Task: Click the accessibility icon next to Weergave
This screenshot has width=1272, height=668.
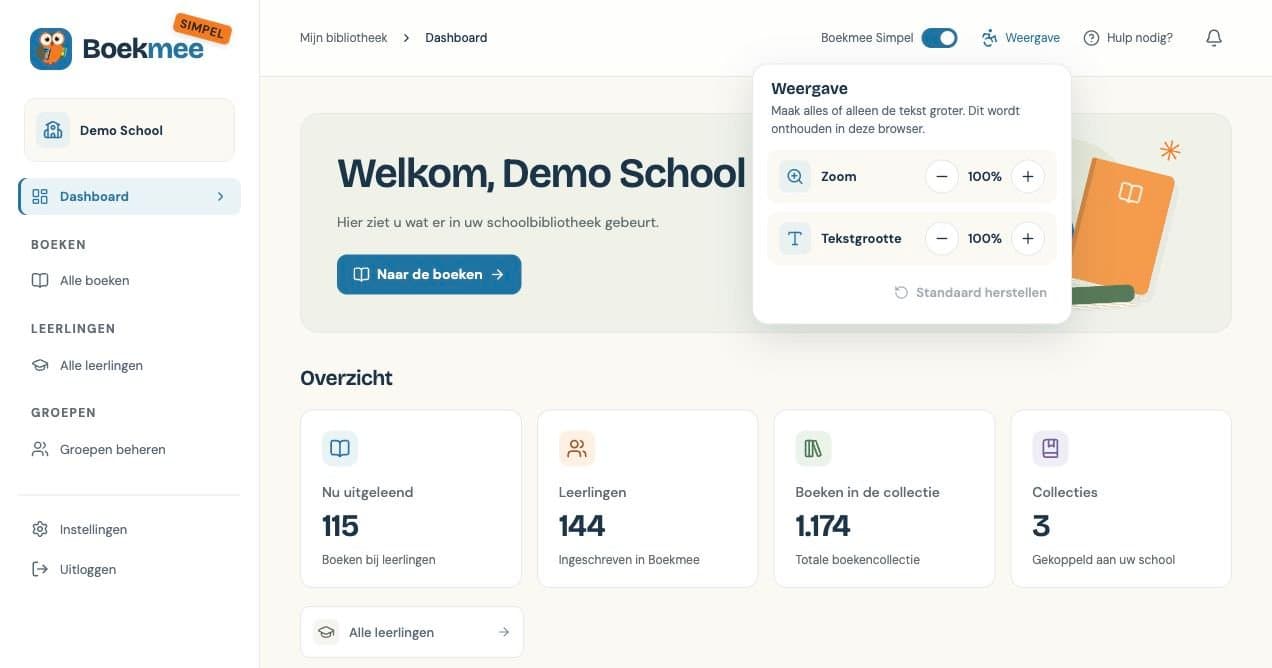Action: 990,38
